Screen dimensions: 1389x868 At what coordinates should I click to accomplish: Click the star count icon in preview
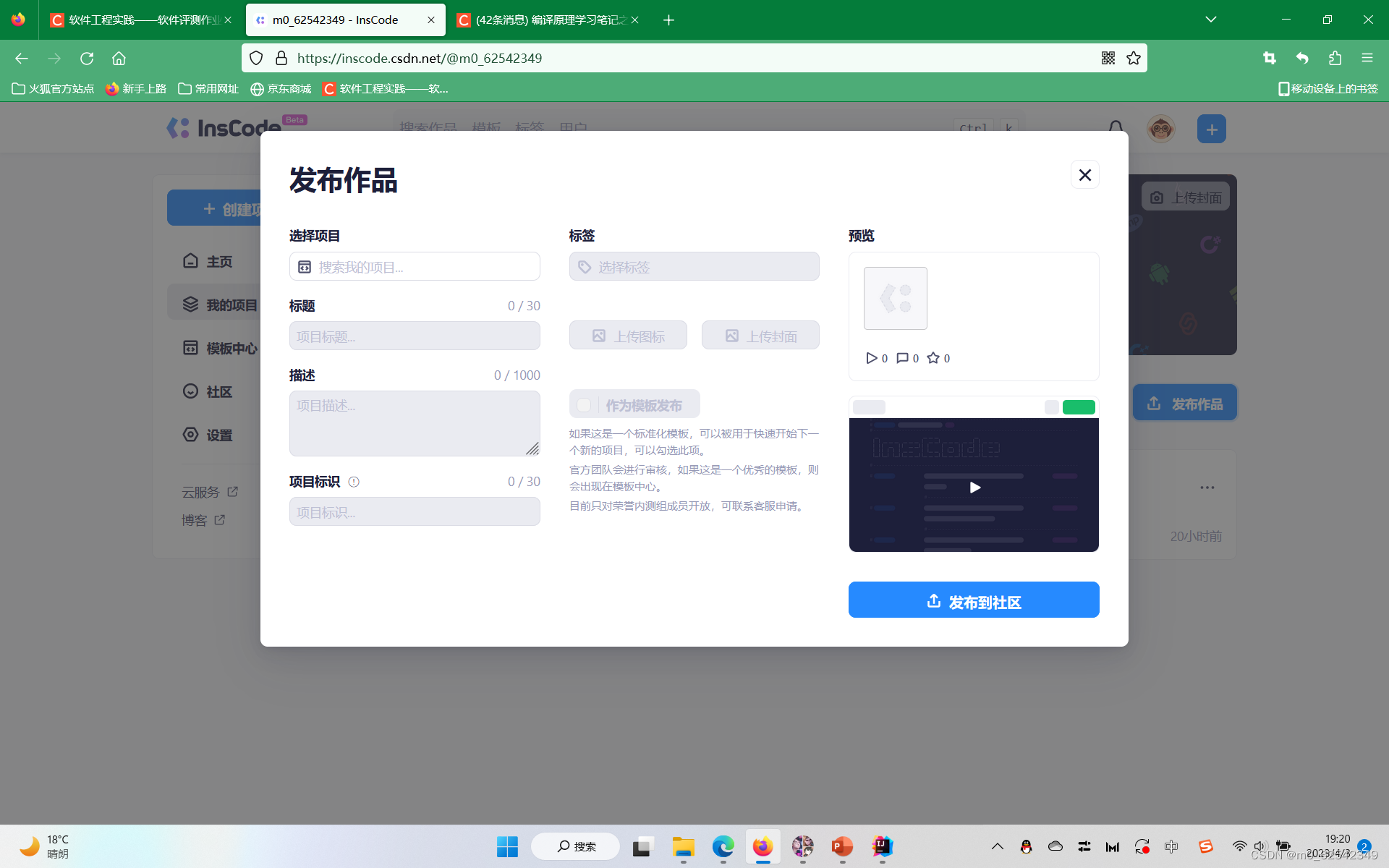(x=933, y=358)
